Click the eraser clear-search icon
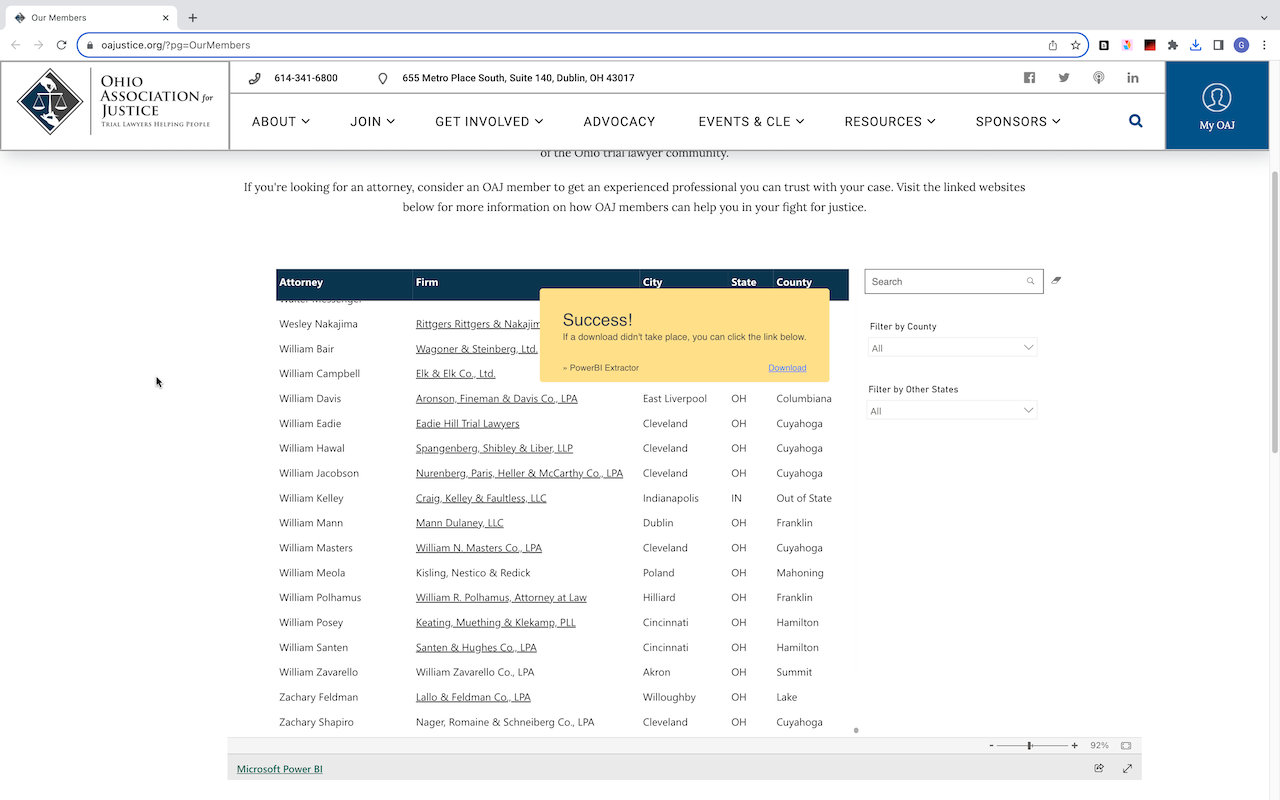The height and width of the screenshot is (800, 1280). pyautogui.click(x=1056, y=281)
